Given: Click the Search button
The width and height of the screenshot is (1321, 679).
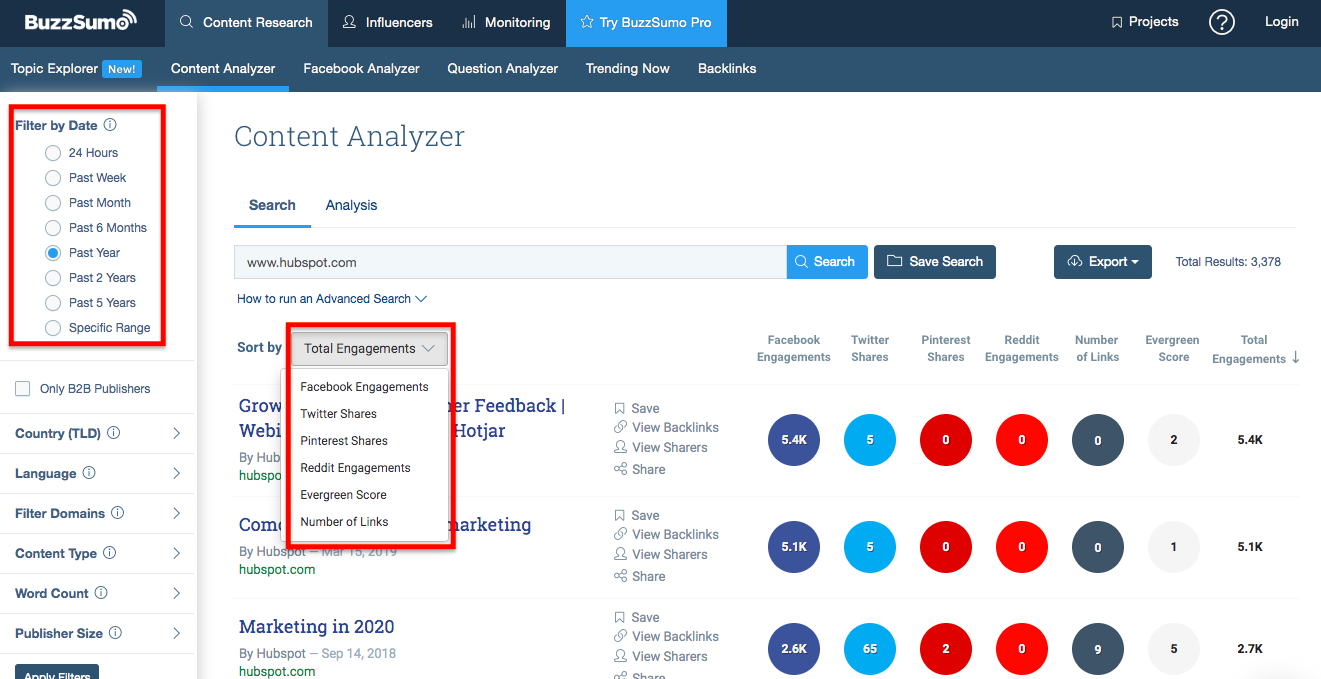Looking at the screenshot, I should click(827, 262).
